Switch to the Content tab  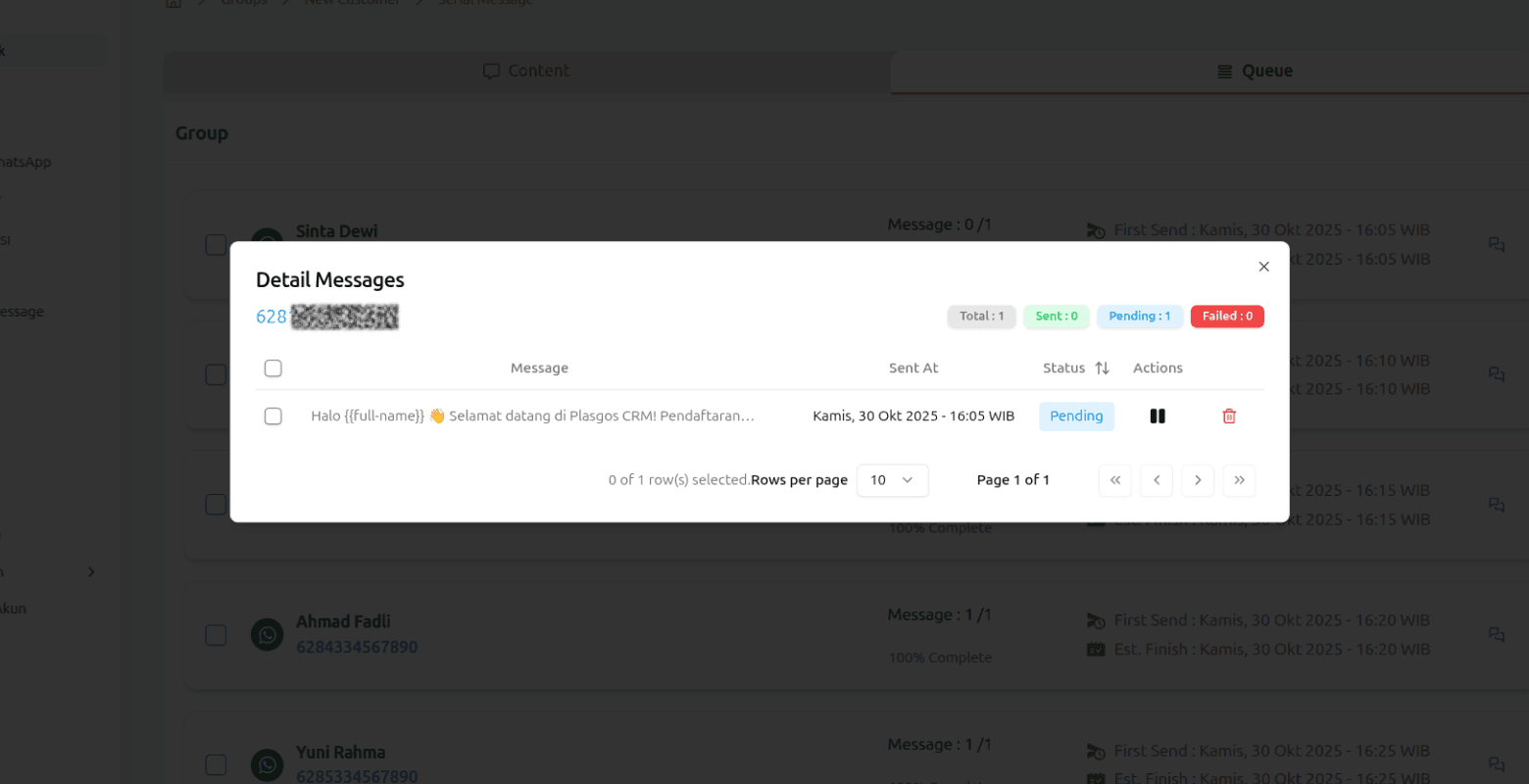coord(526,72)
